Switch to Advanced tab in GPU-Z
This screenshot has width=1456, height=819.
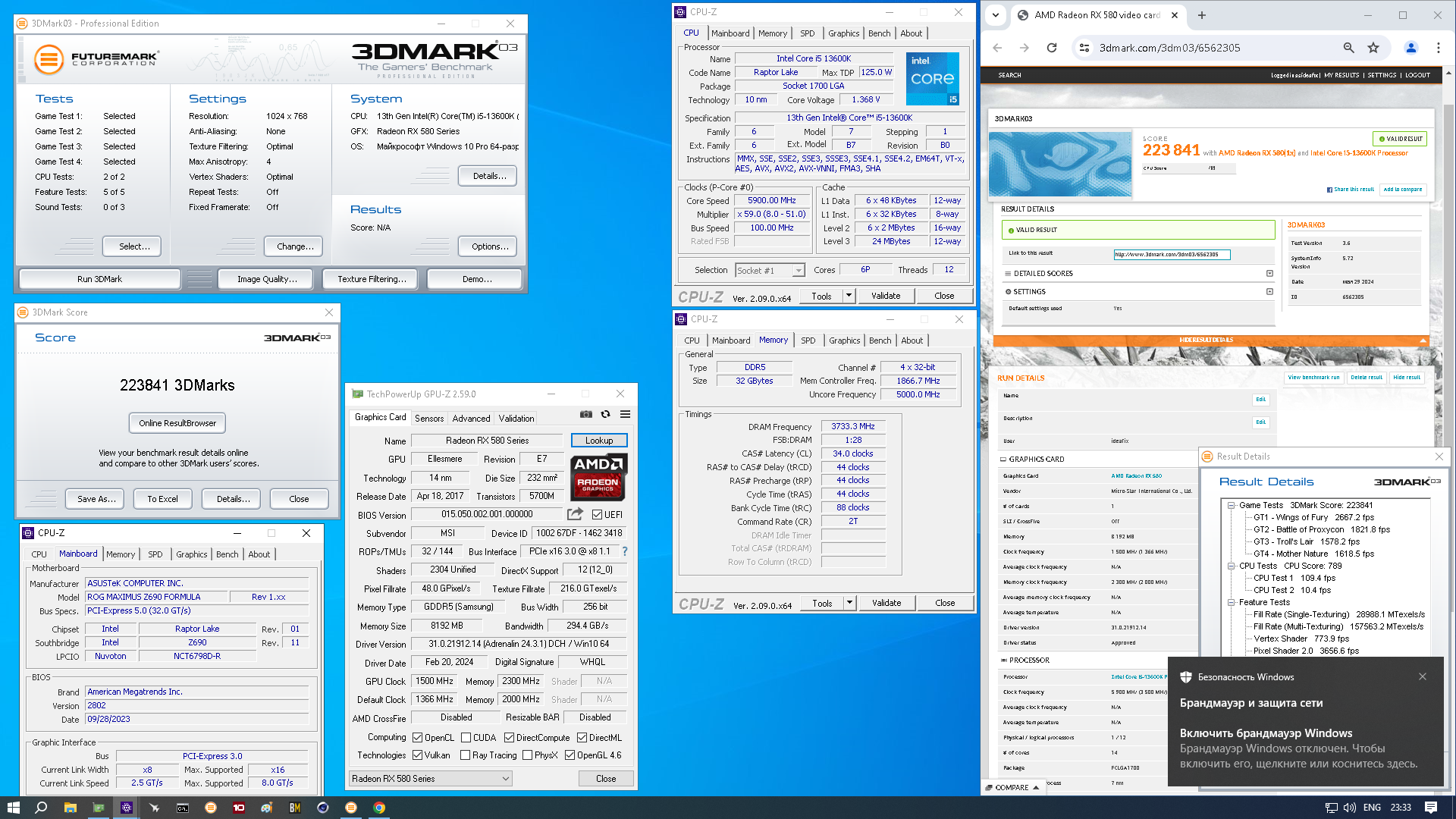pyautogui.click(x=471, y=418)
